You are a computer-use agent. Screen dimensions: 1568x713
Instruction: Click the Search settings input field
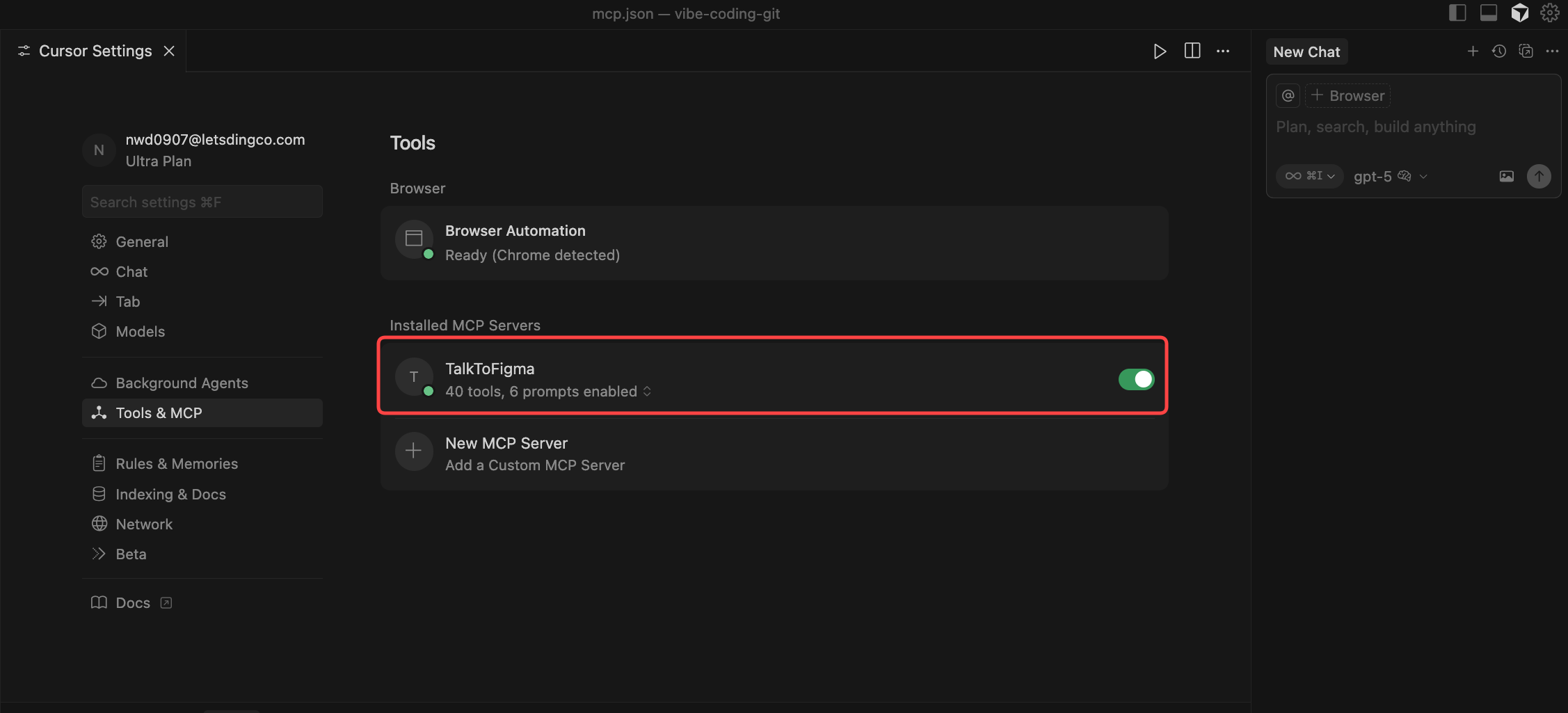202,202
